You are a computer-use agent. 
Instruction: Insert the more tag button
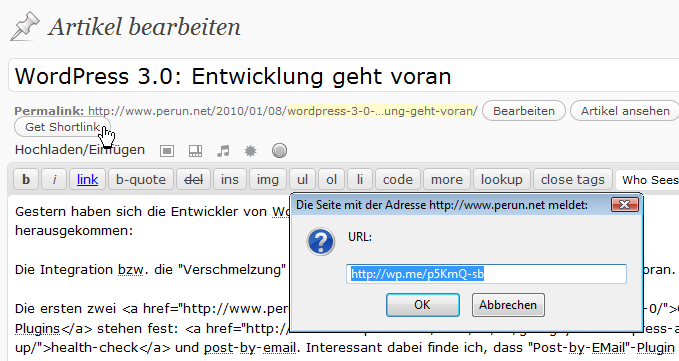(x=446, y=179)
